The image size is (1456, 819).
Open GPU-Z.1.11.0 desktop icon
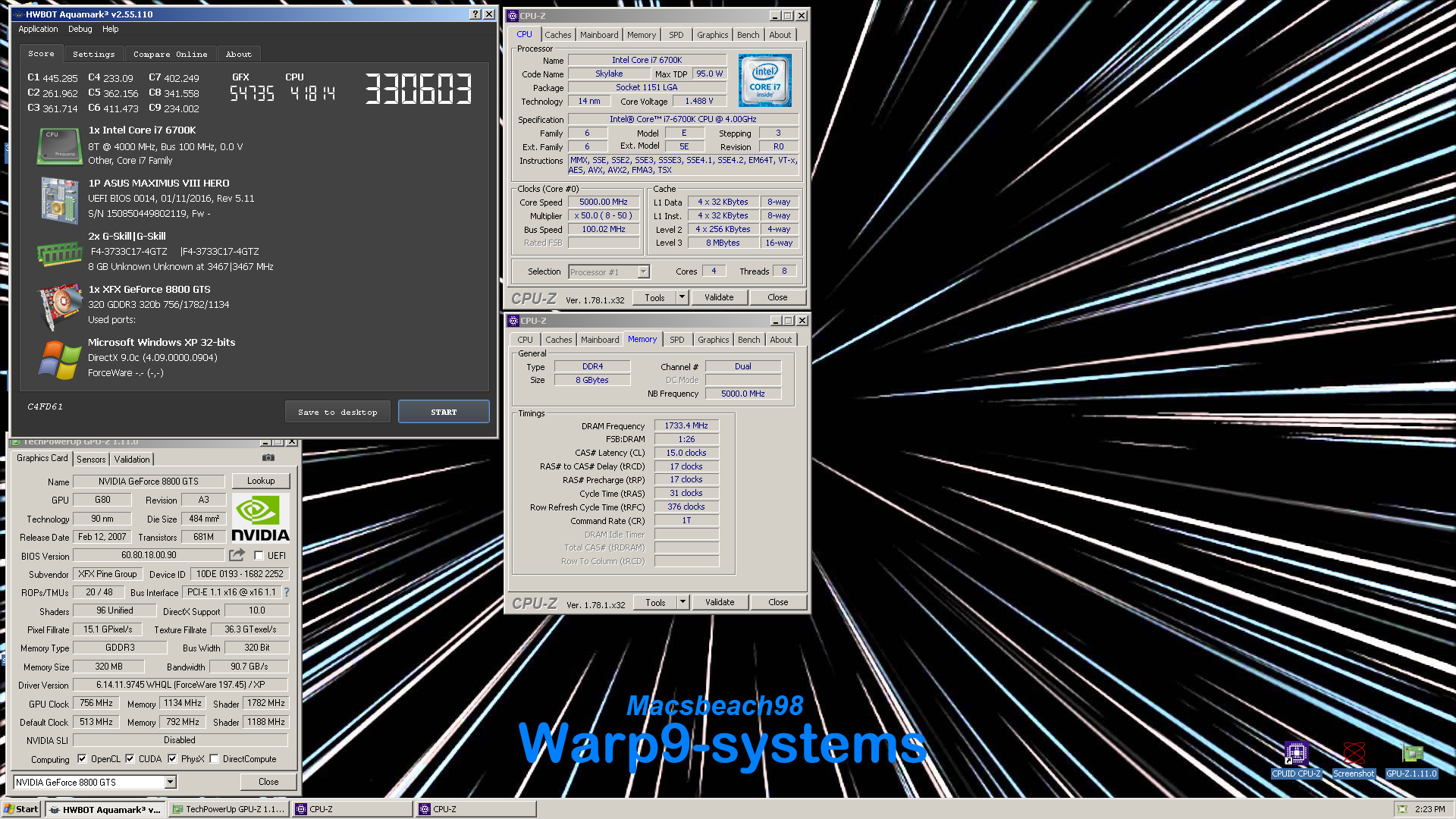click(1411, 760)
